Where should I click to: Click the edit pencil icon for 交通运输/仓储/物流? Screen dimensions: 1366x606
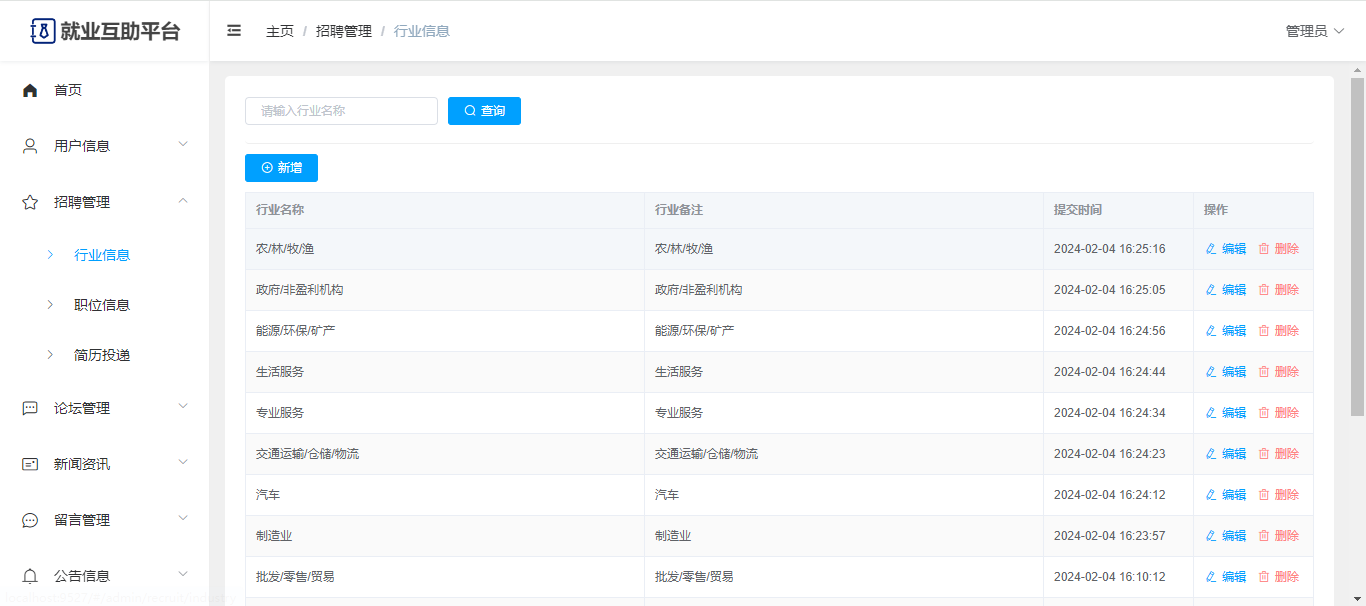tap(1211, 454)
